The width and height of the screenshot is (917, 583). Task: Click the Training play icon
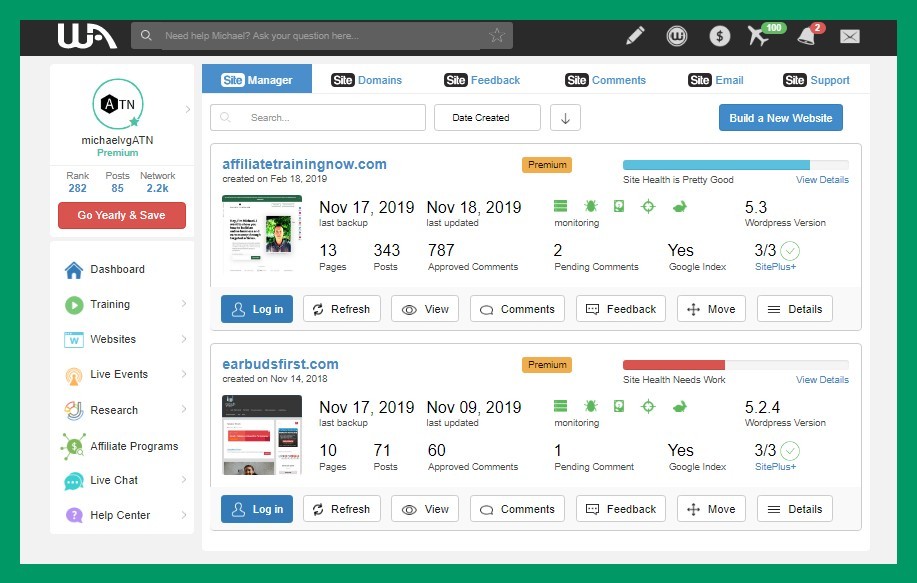click(x=74, y=305)
